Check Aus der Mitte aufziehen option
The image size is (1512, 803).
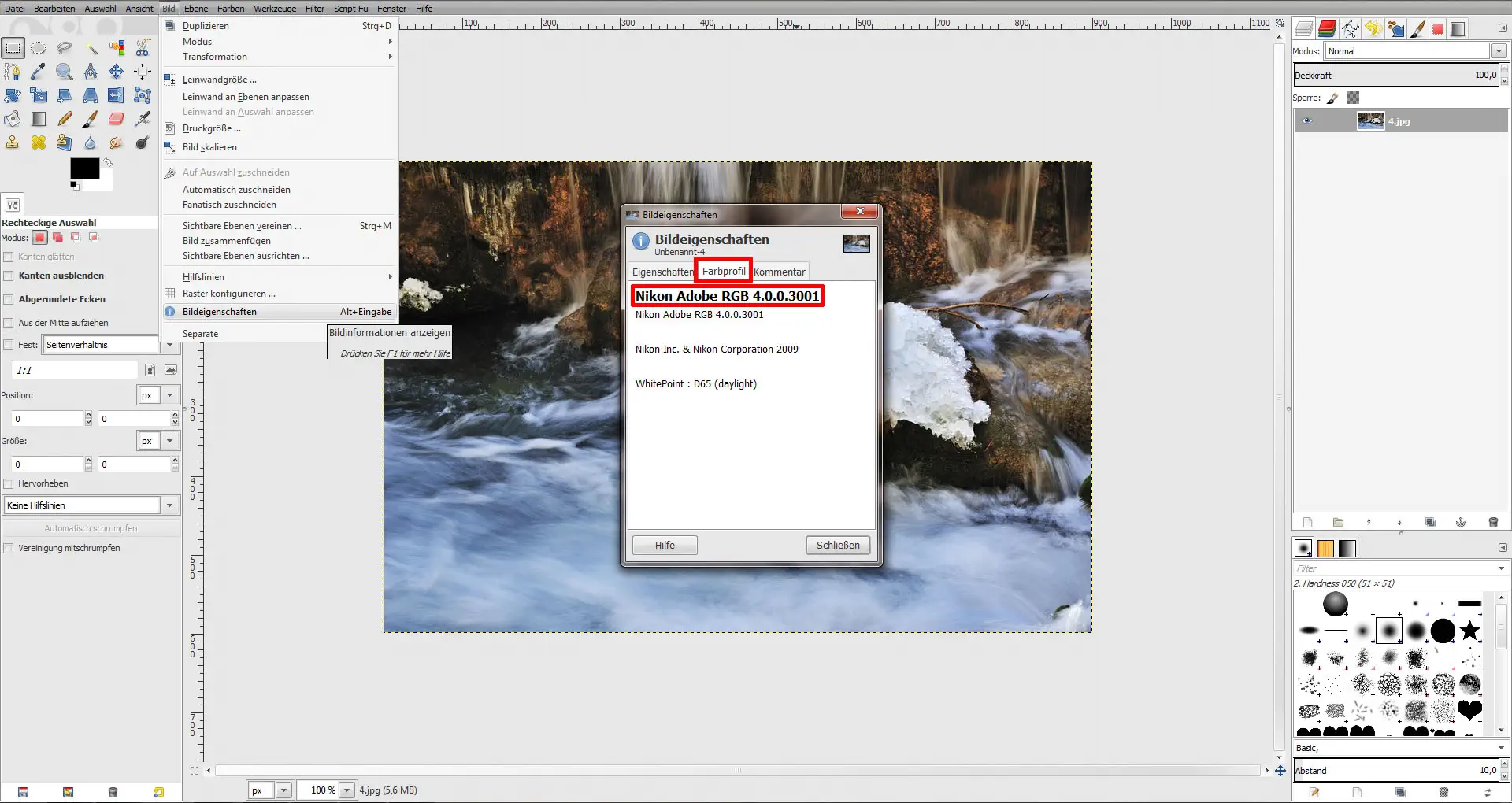pyautogui.click(x=8, y=323)
